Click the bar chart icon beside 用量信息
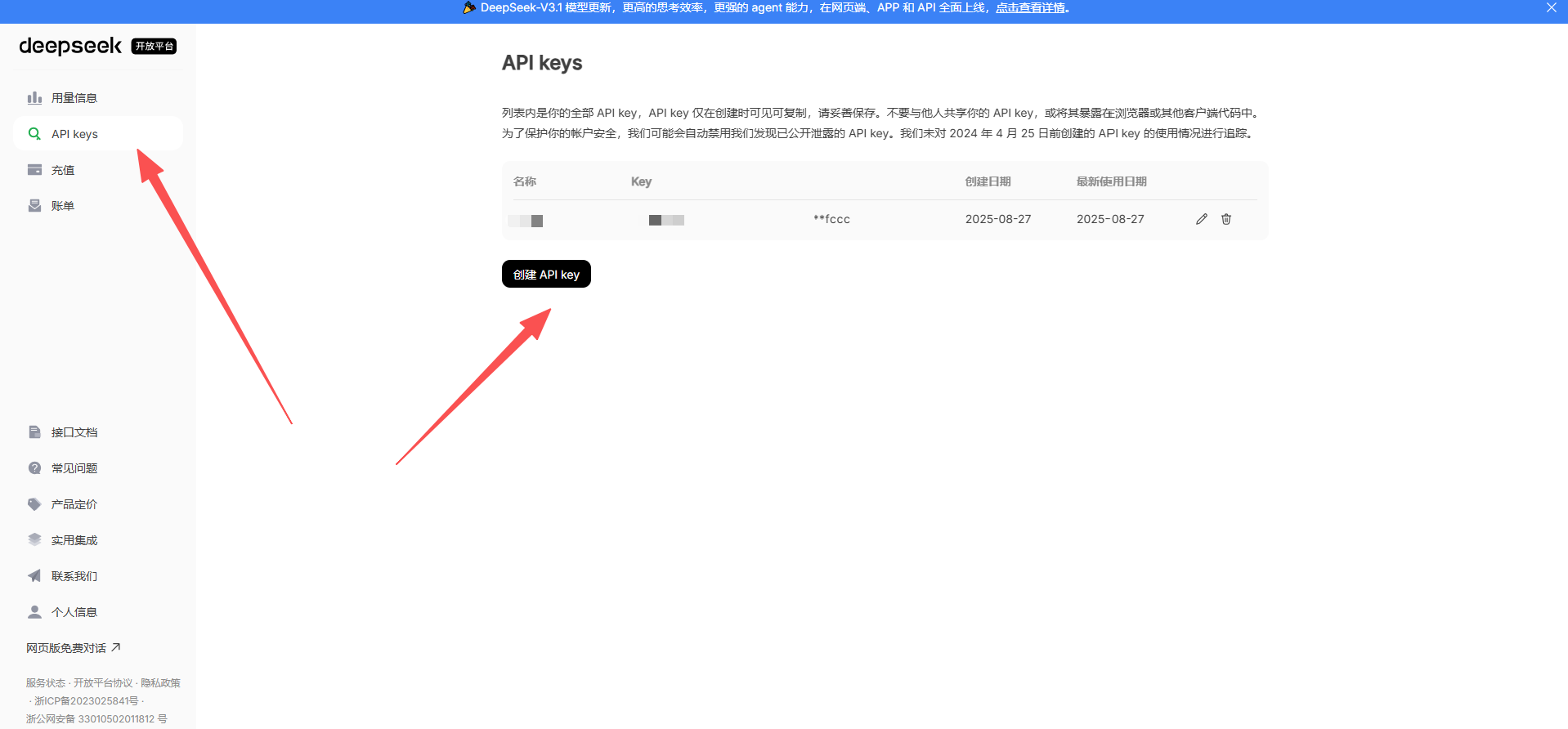This screenshot has height=729, width=1568. [34, 98]
